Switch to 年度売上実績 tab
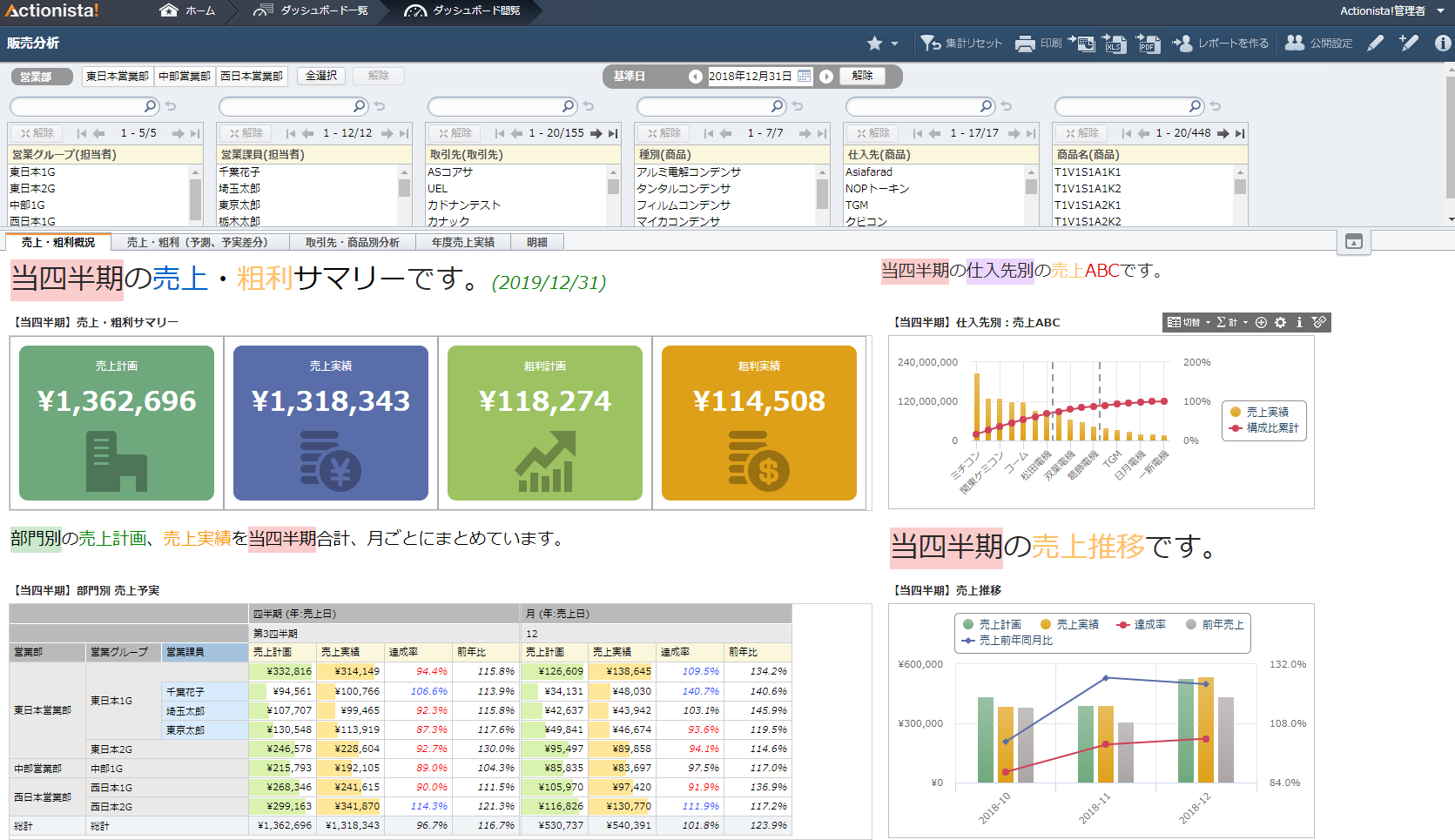This screenshot has height=840, width=1455. coord(463,242)
